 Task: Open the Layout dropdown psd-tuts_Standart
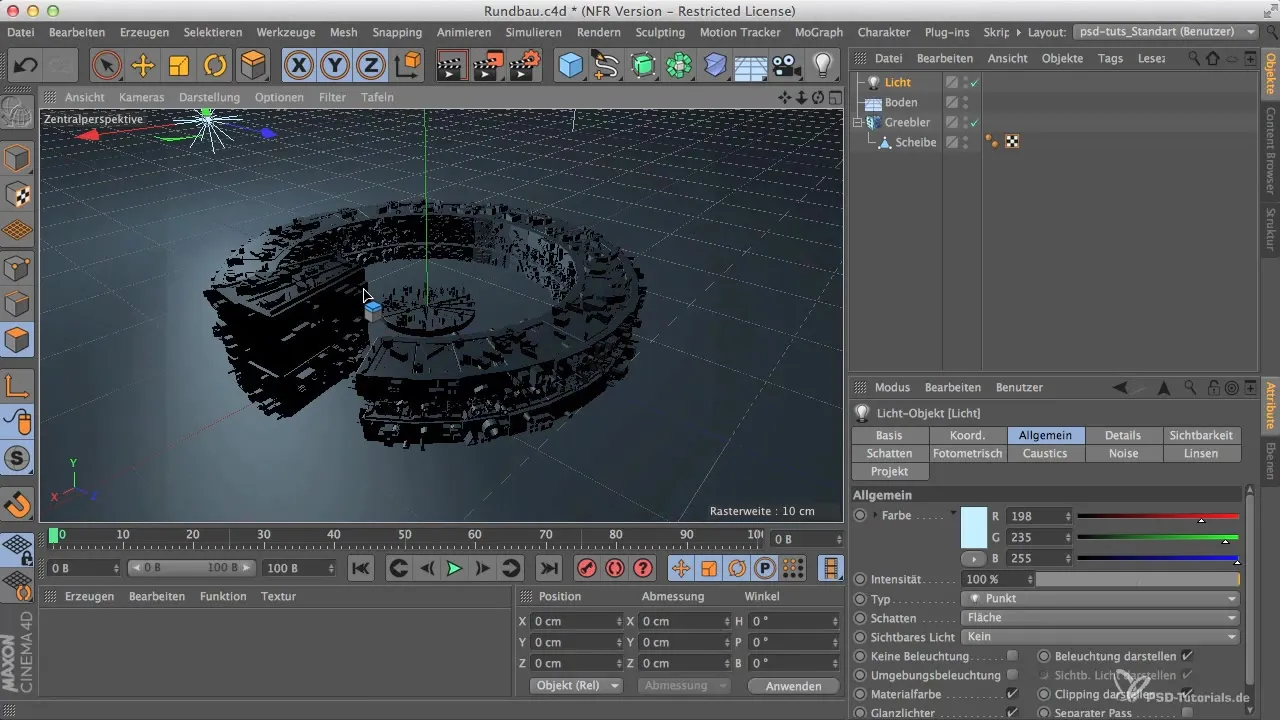pyautogui.click(x=1164, y=32)
